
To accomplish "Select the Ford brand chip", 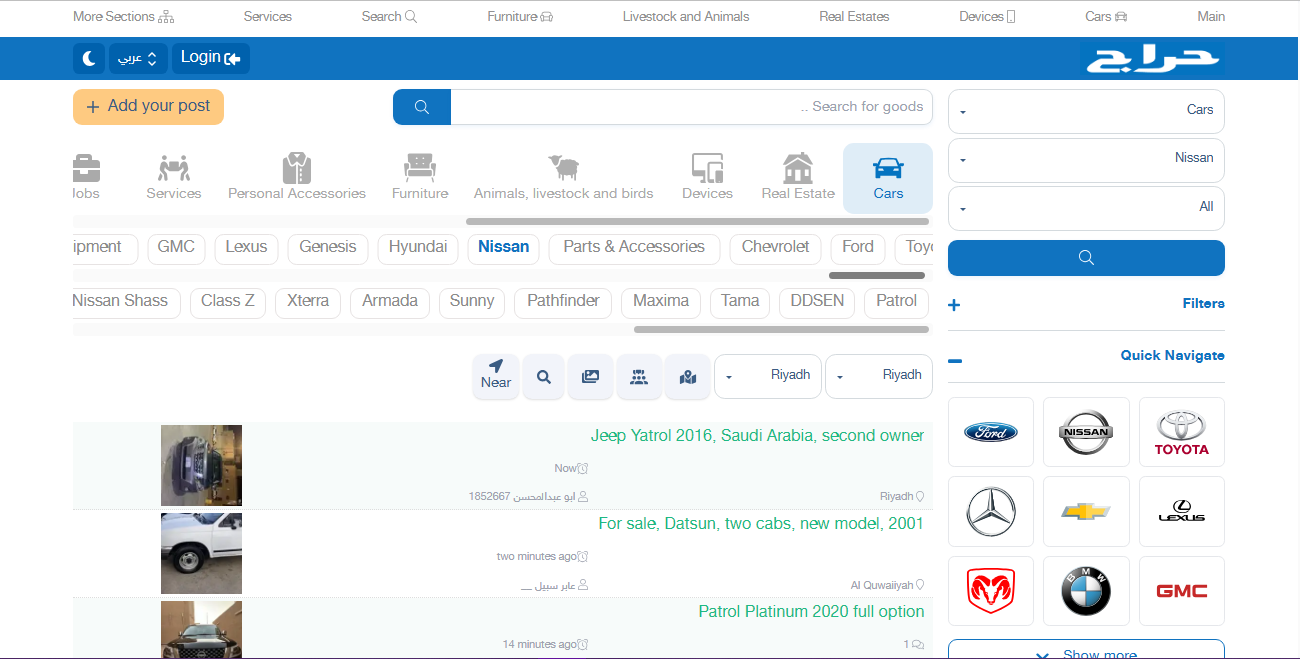I will pos(858,248).
